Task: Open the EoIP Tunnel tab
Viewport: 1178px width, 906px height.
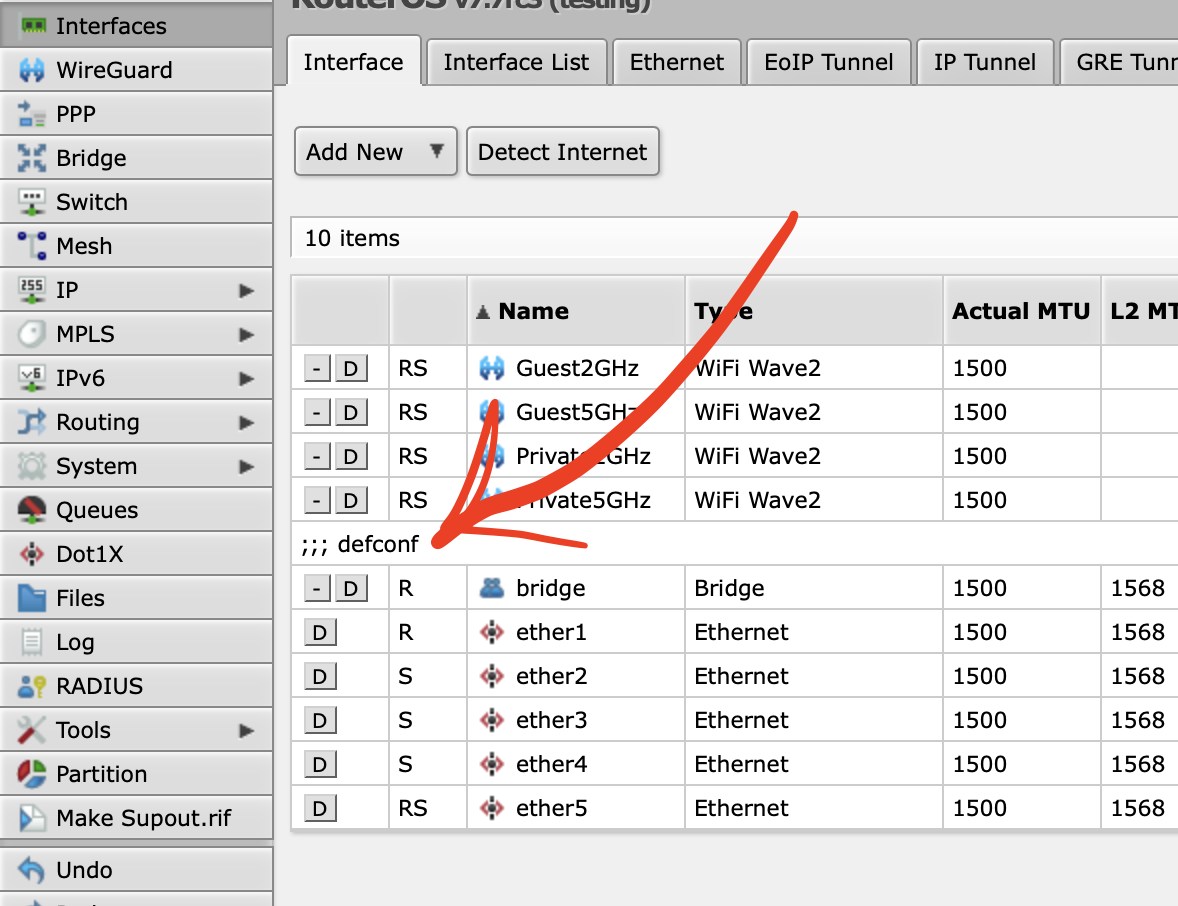Action: click(828, 62)
